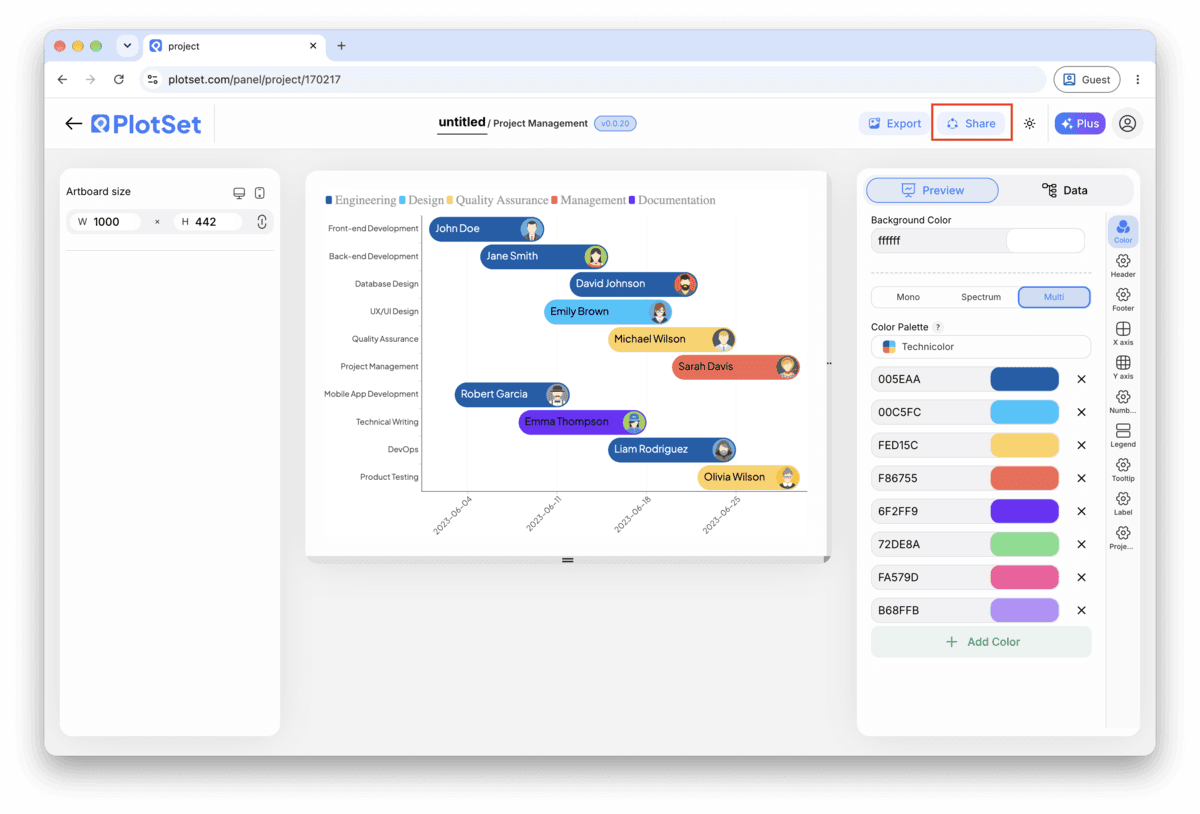The width and height of the screenshot is (1200, 814).
Task: Toggle the aspect ratio lock icon
Action: pos(262,222)
